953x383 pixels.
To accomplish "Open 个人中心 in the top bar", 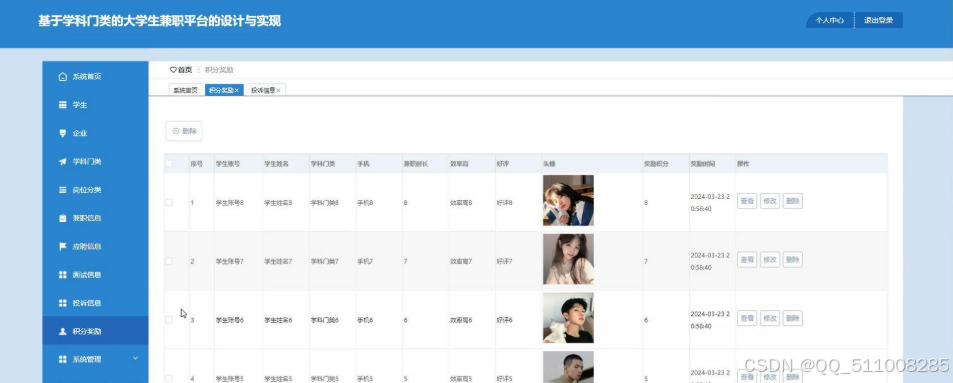I will (x=830, y=20).
